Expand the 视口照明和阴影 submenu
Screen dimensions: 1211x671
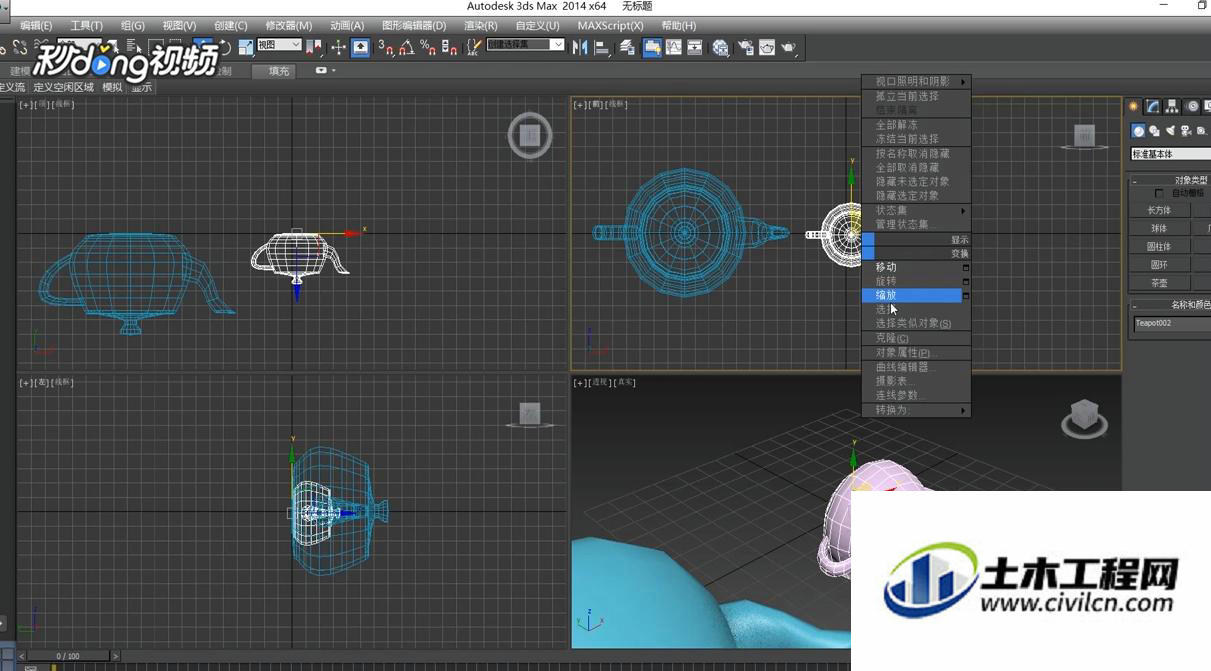pyautogui.click(x=916, y=82)
